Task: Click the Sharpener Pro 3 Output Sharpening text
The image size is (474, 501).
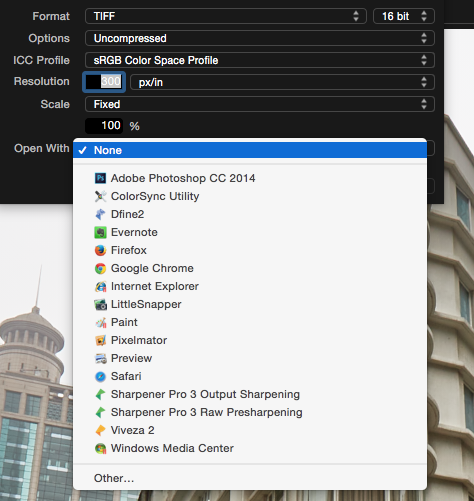Action: 205,394
